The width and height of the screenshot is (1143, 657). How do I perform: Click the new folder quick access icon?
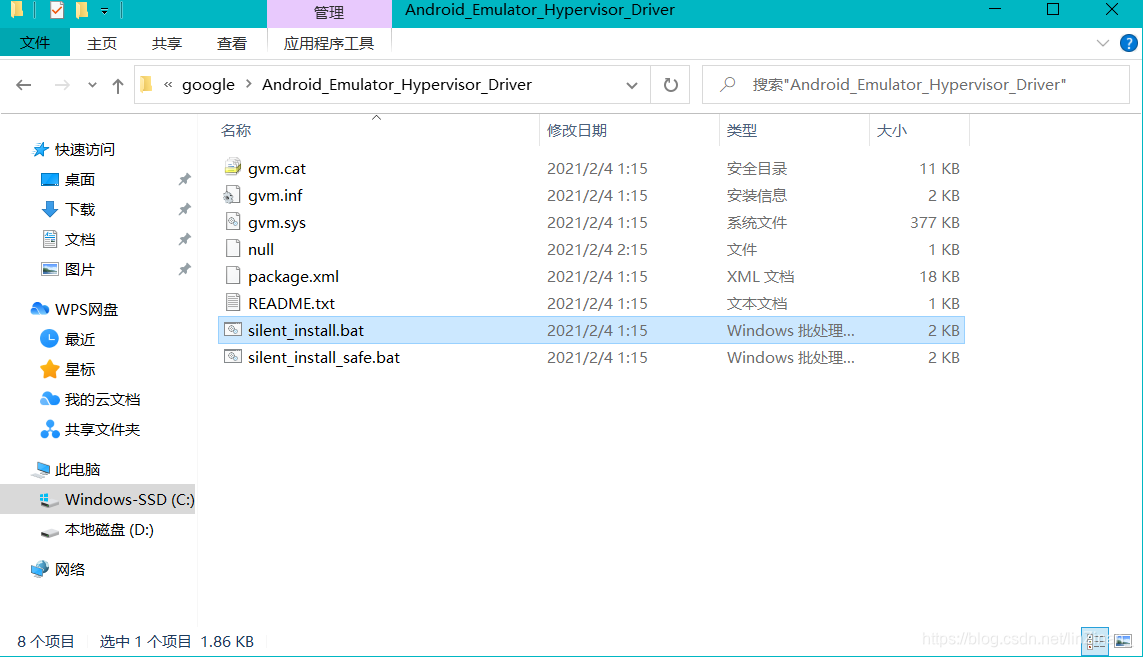pos(82,10)
